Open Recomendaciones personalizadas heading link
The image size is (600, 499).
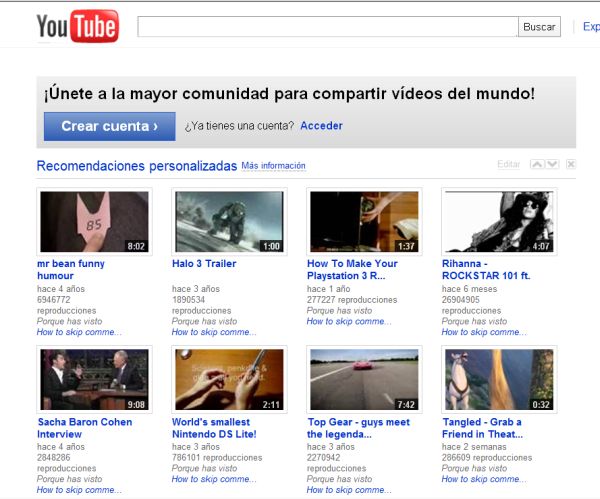[137, 166]
